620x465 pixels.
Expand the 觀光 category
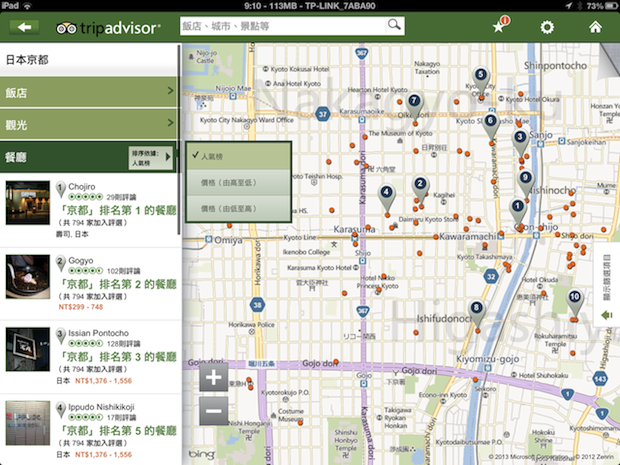coord(90,125)
